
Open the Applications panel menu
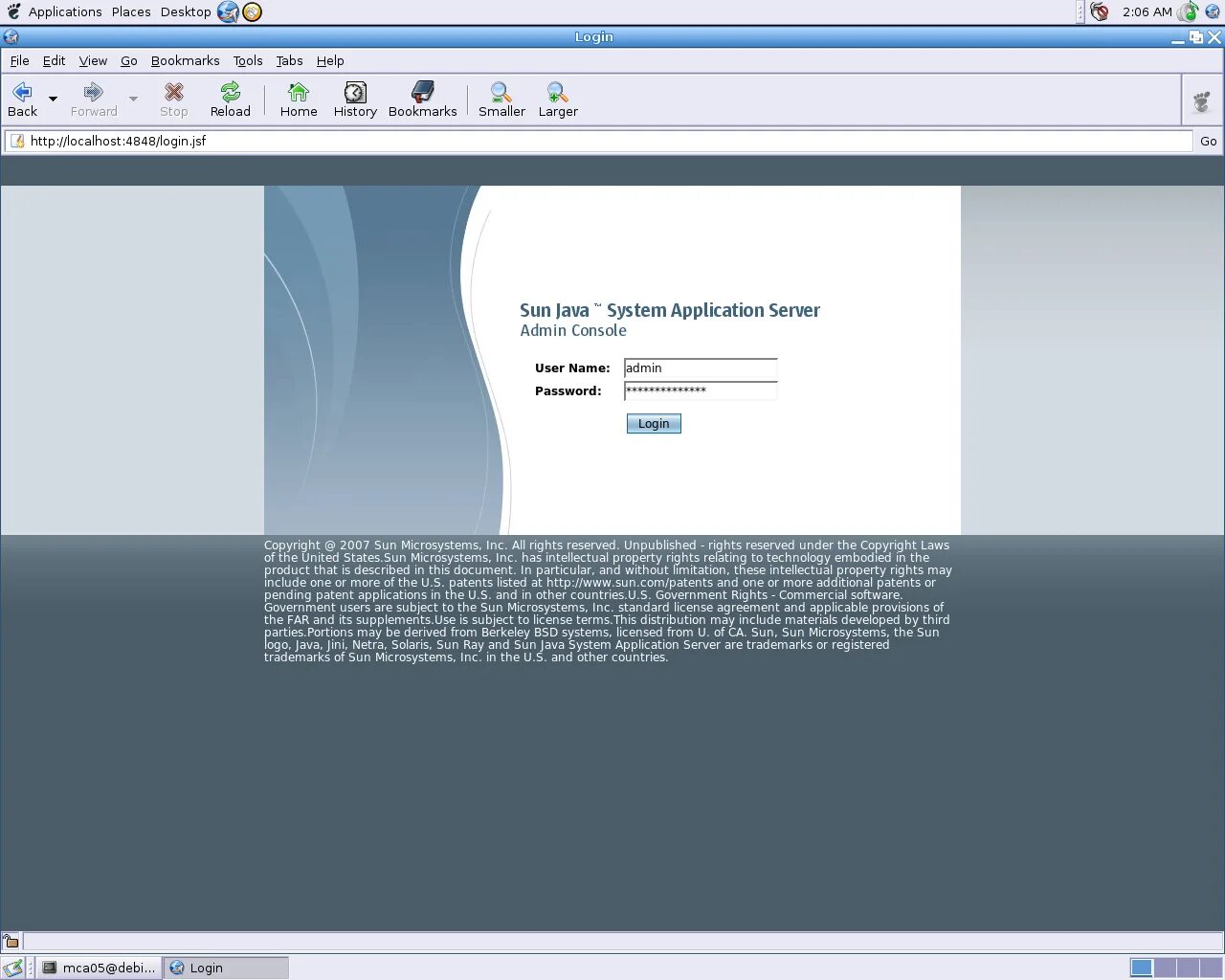[65, 11]
